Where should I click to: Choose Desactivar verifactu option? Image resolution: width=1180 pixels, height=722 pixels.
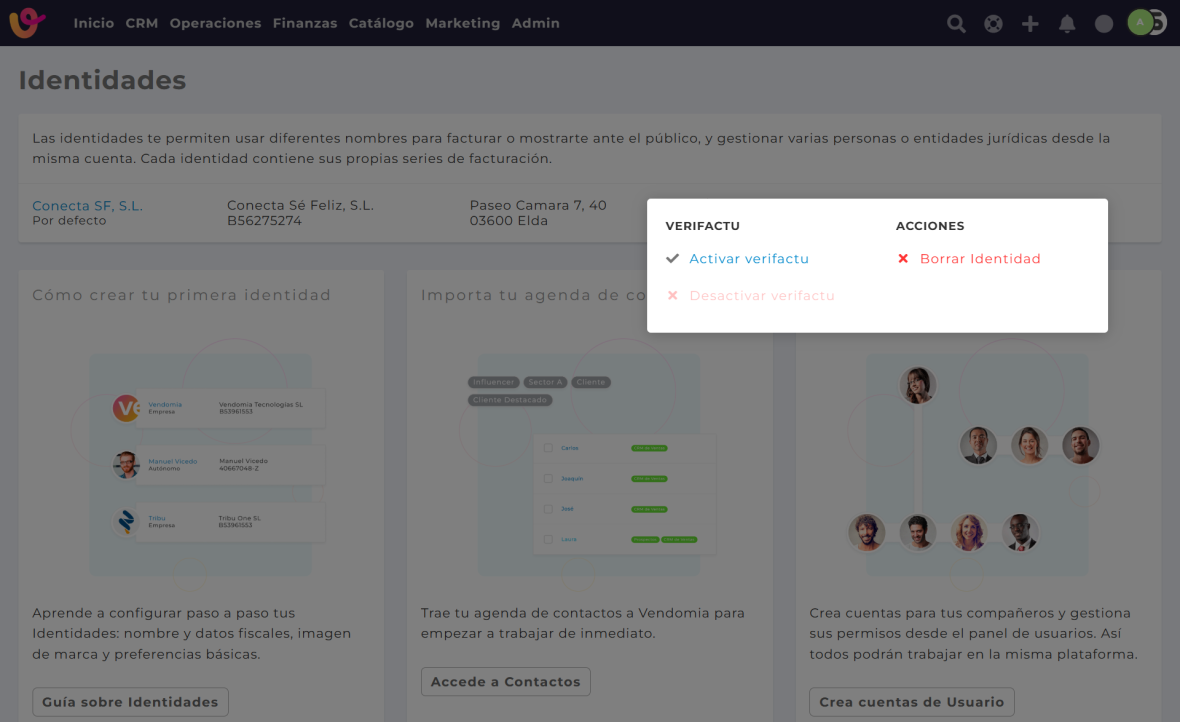pyautogui.click(x=761, y=296)
